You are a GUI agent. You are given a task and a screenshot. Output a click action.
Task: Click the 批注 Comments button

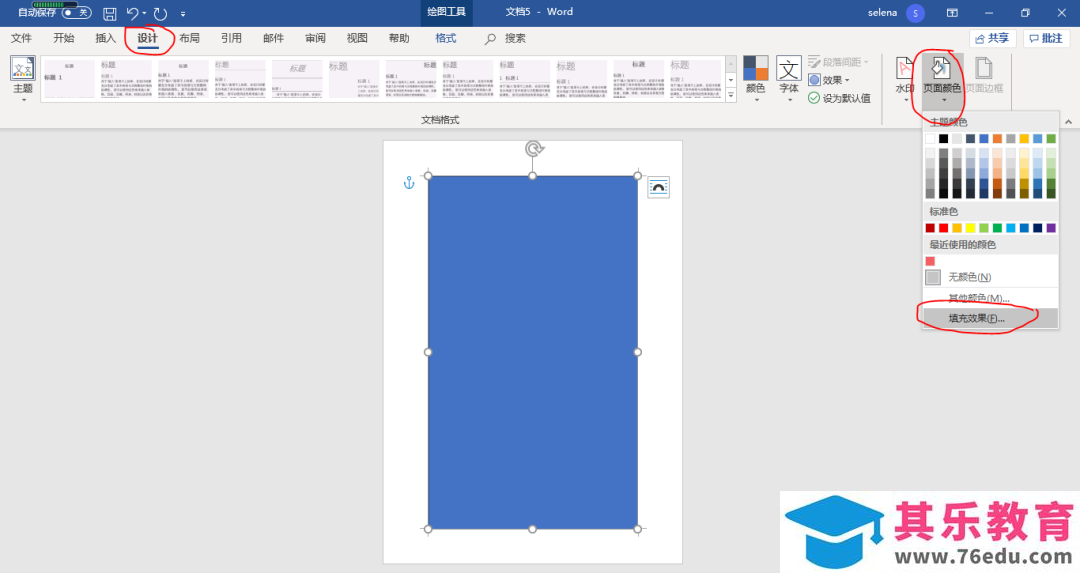click(x=1046, y=39)
